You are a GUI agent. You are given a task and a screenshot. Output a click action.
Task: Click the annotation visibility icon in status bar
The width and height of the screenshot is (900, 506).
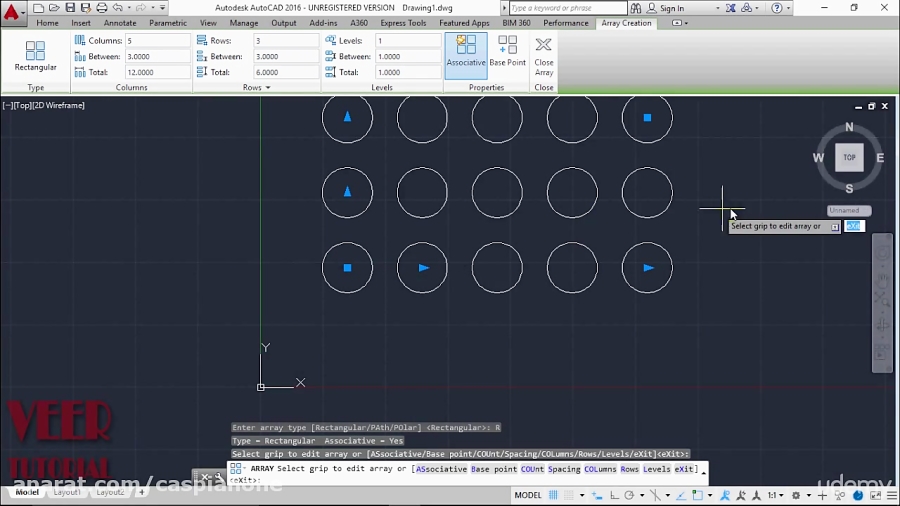726,495
